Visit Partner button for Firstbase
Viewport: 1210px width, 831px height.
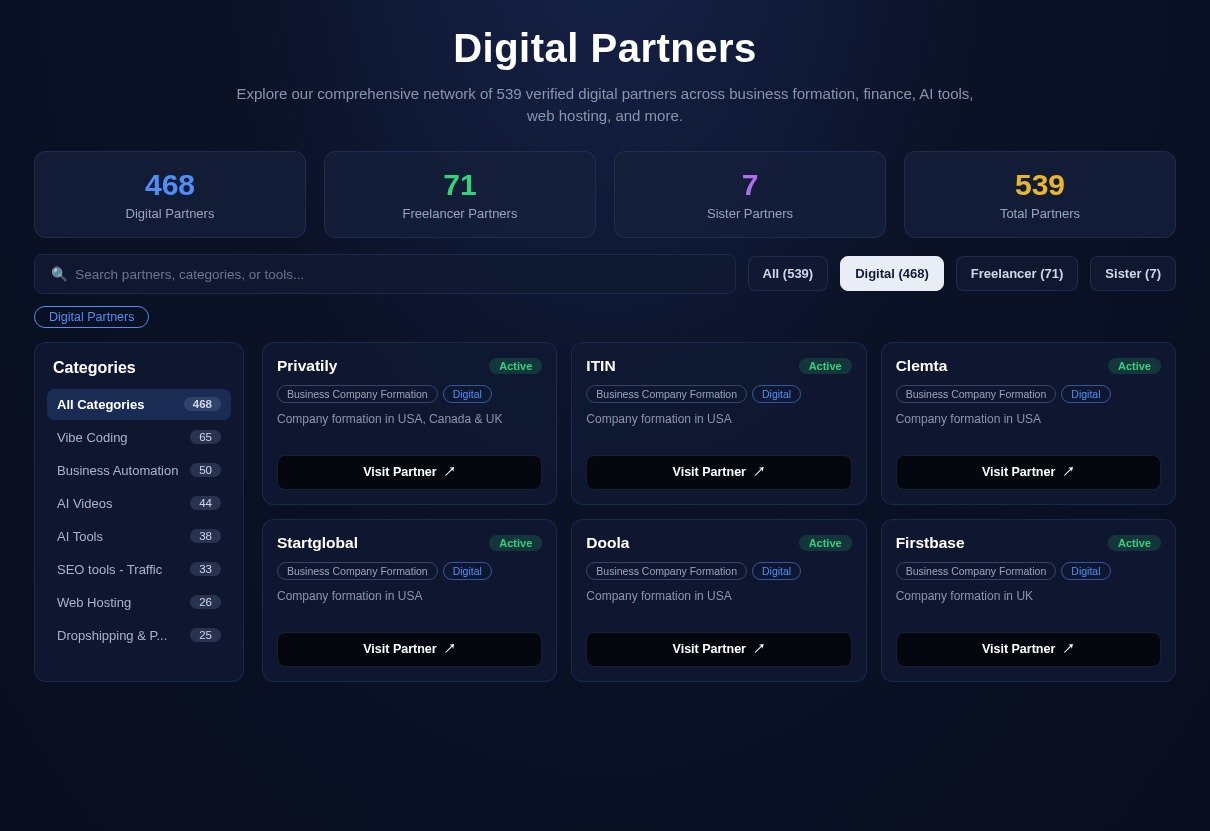click(1028, 649)
